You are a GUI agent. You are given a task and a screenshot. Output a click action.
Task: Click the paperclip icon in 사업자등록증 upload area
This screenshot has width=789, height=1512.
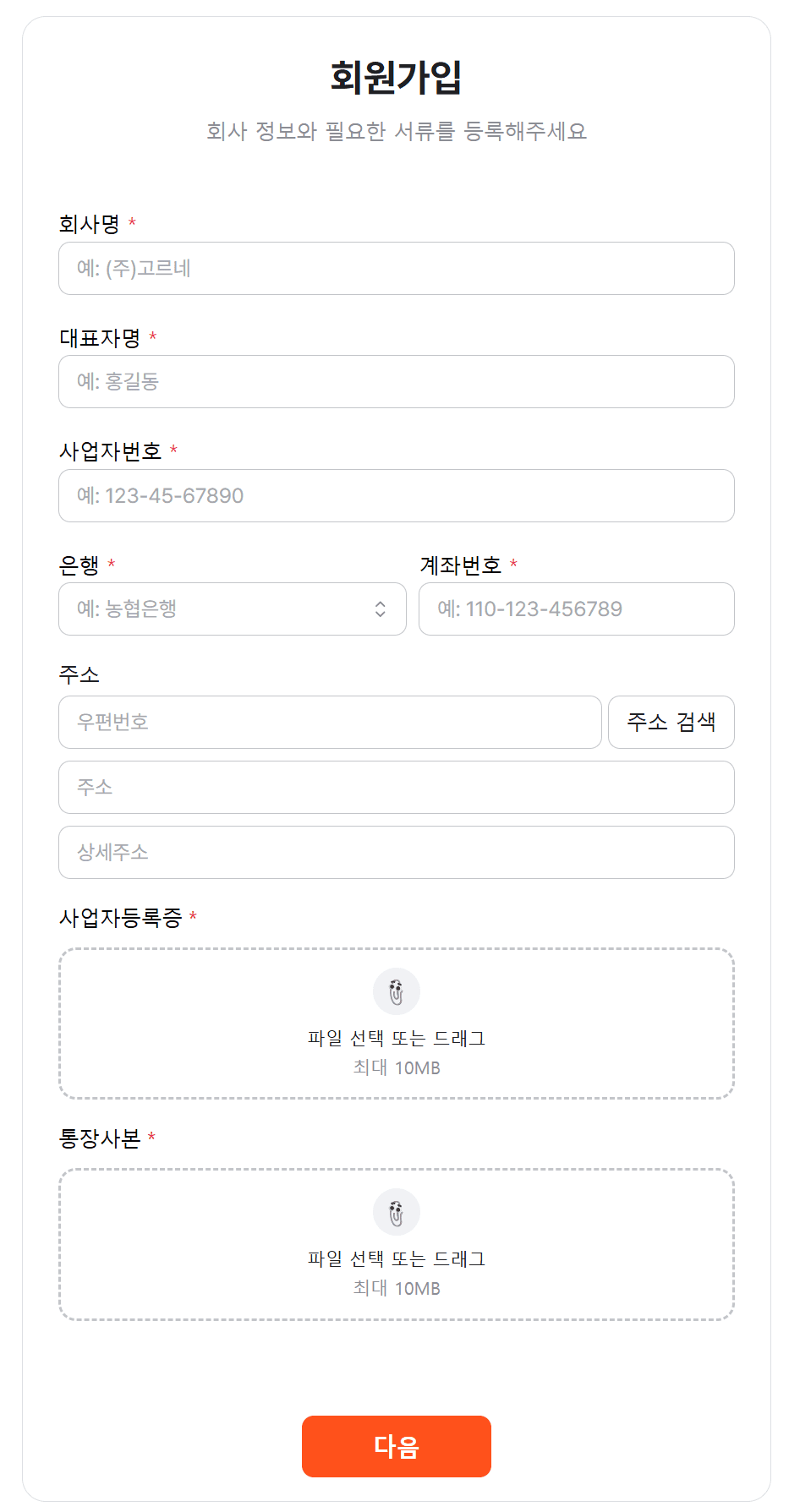396,991
